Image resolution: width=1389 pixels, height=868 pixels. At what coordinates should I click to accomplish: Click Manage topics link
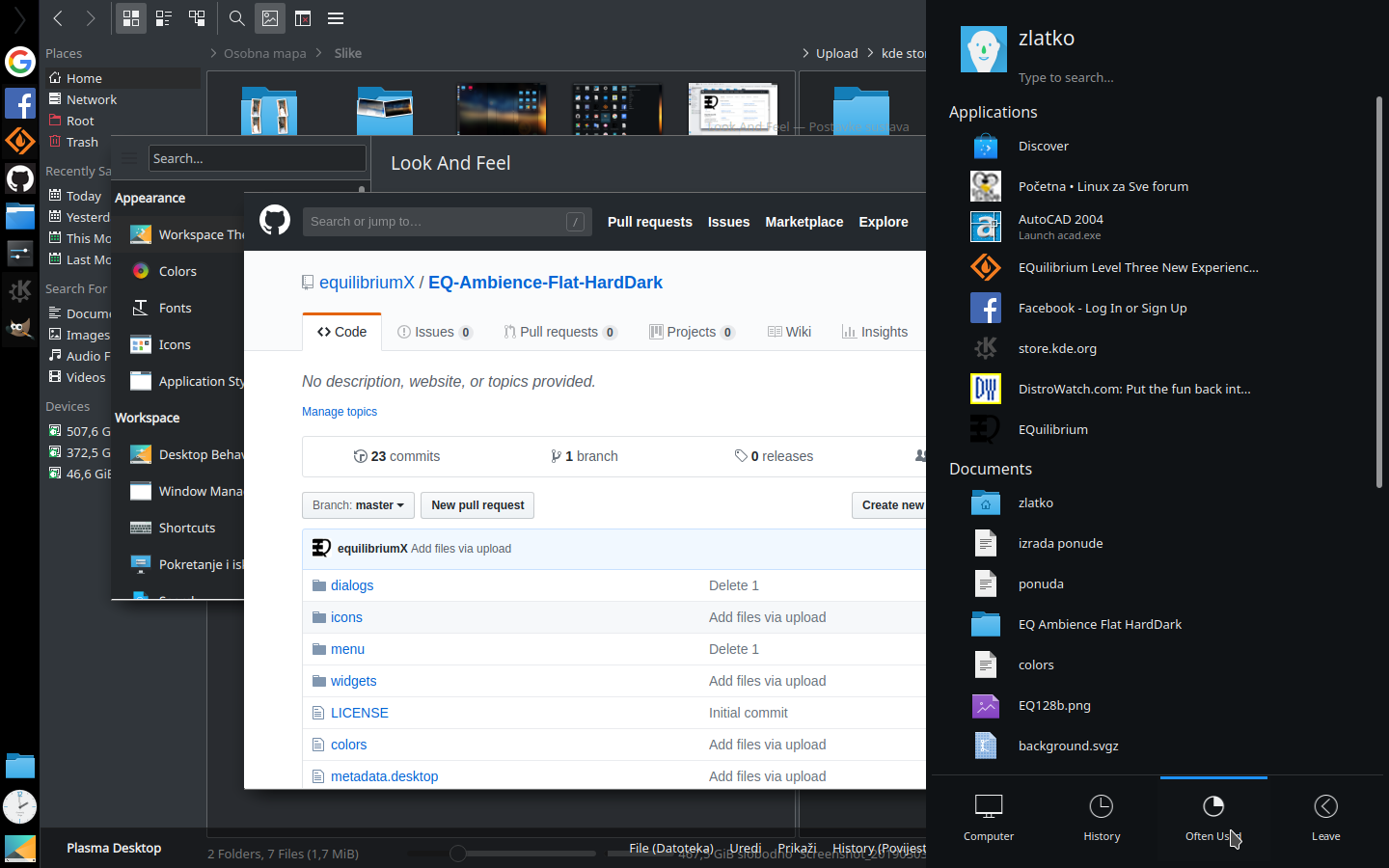pyautogui.click(x=340, y=412)
